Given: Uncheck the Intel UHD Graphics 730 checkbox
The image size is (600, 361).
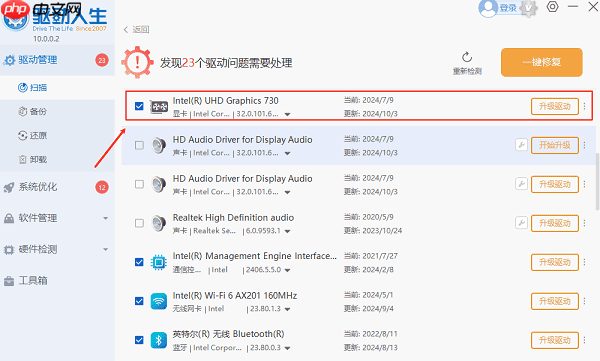Looking at the screenshot, I should (x=139, y=106).
